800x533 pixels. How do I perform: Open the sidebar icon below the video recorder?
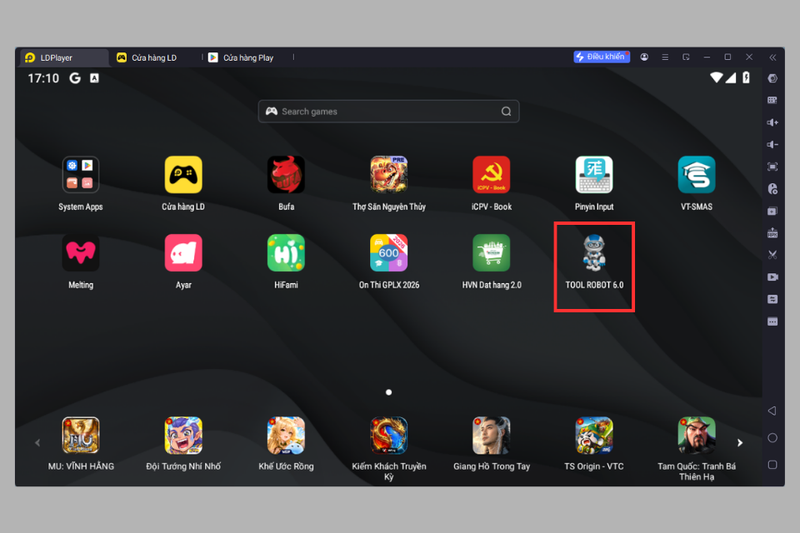click(772, 299)
